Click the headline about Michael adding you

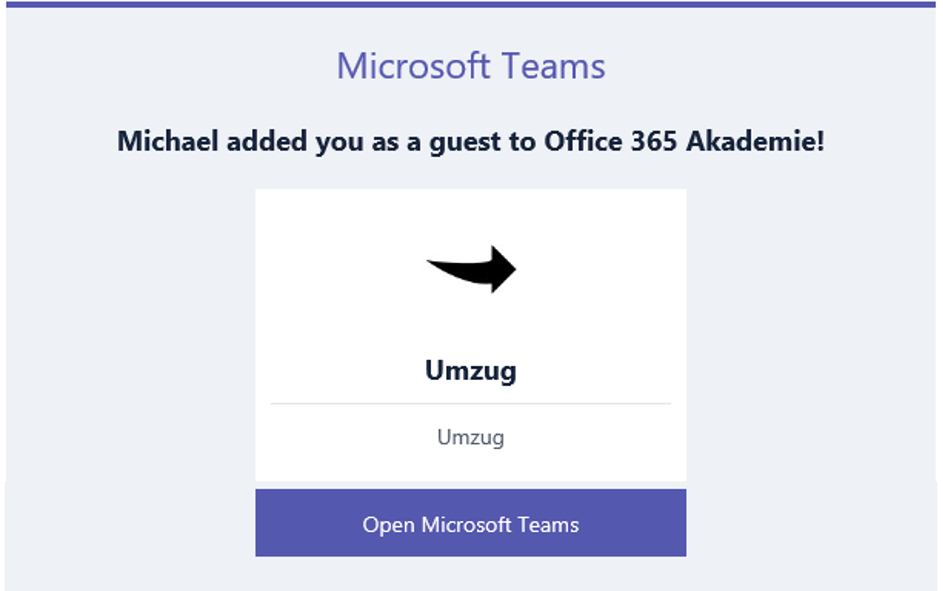(471, 142)
